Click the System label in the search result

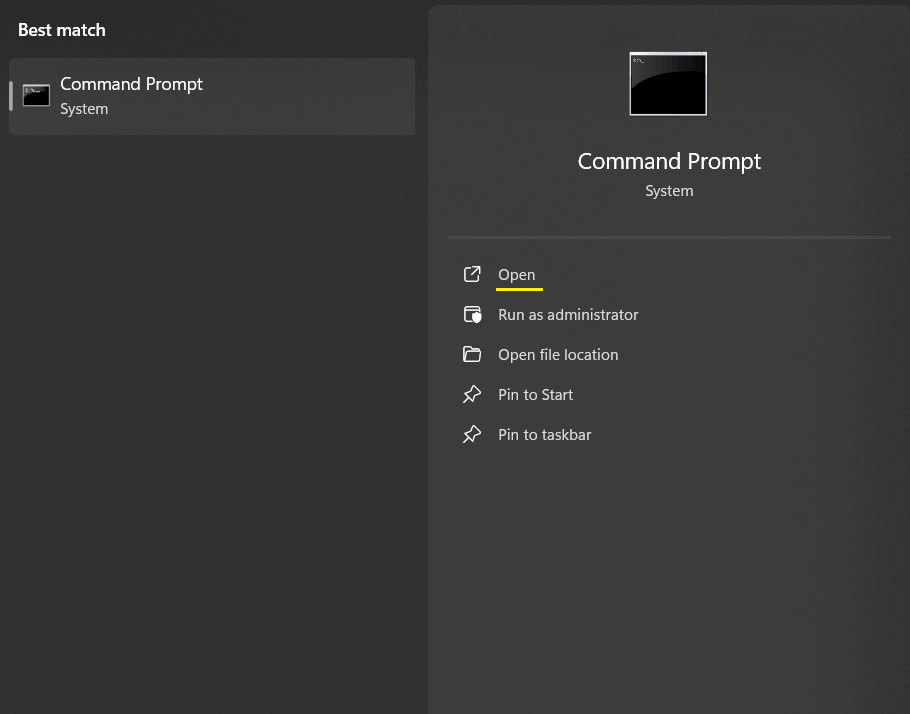84,108
